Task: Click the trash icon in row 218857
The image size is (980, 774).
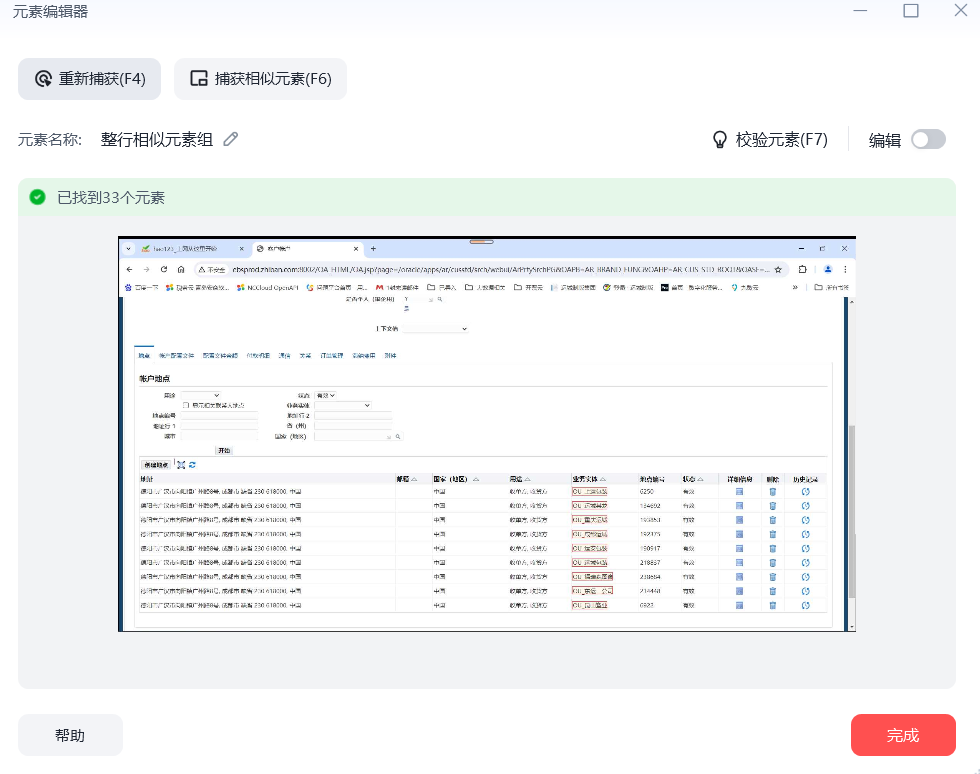Action: click(772, 563)
